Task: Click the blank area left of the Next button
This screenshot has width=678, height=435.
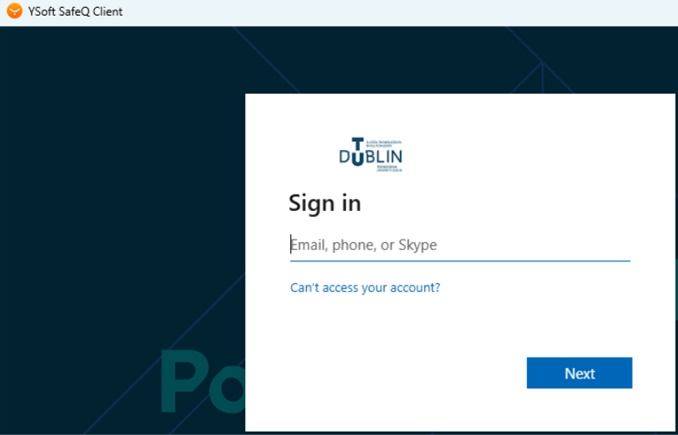Action: 385,373
